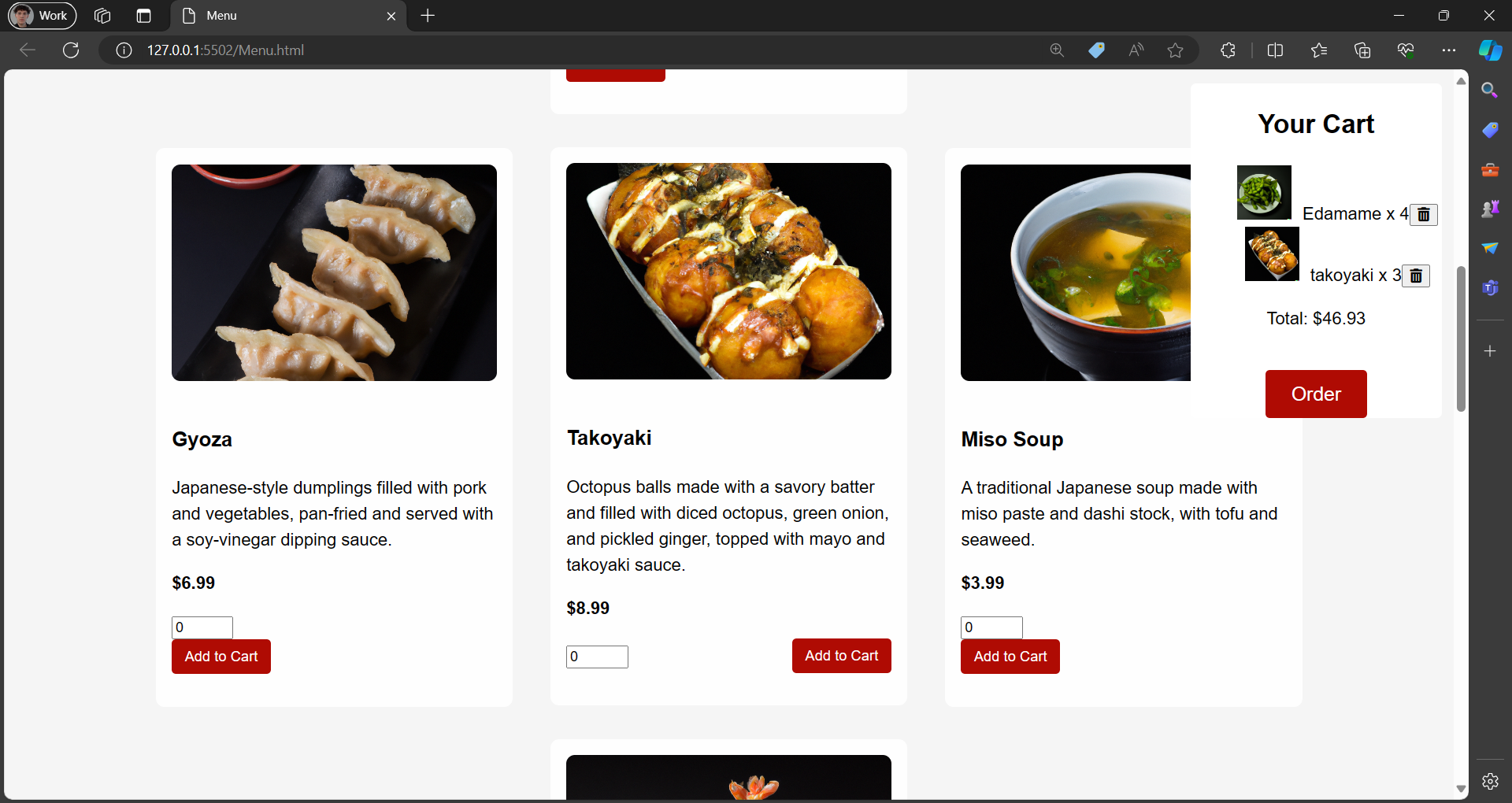Refresh the page
This screenshot has width=1512, height=803.
point(71,50)
